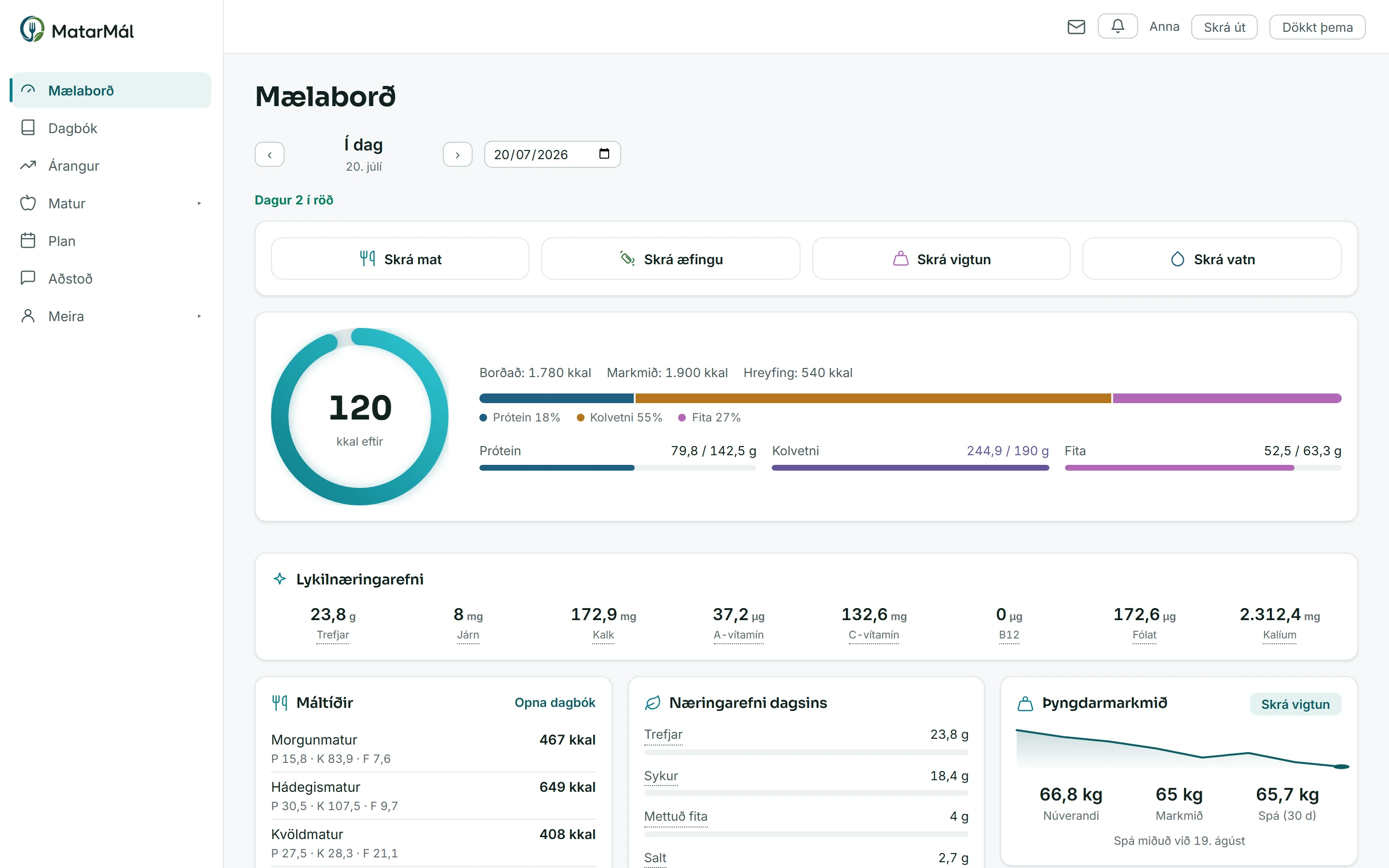Open Mælaborð in the sidebar
Image resolution: width=1389 pixels, height=868 pixels.
click(x=111, y=90)
